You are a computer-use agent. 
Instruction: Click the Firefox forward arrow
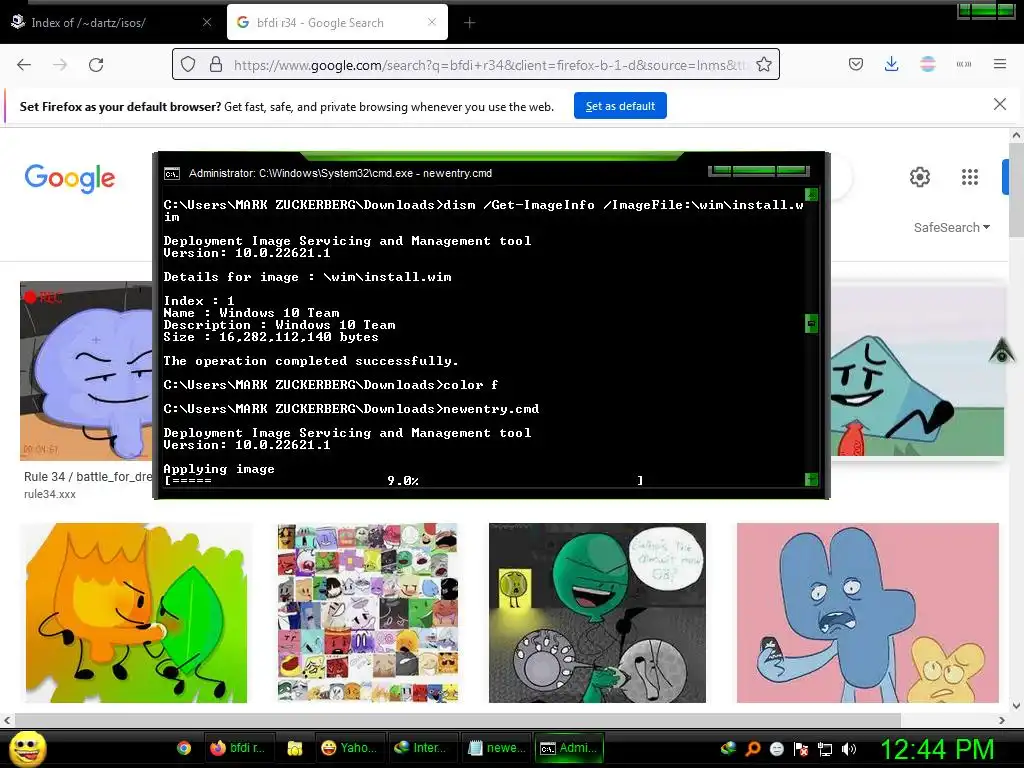click(60, 65)
